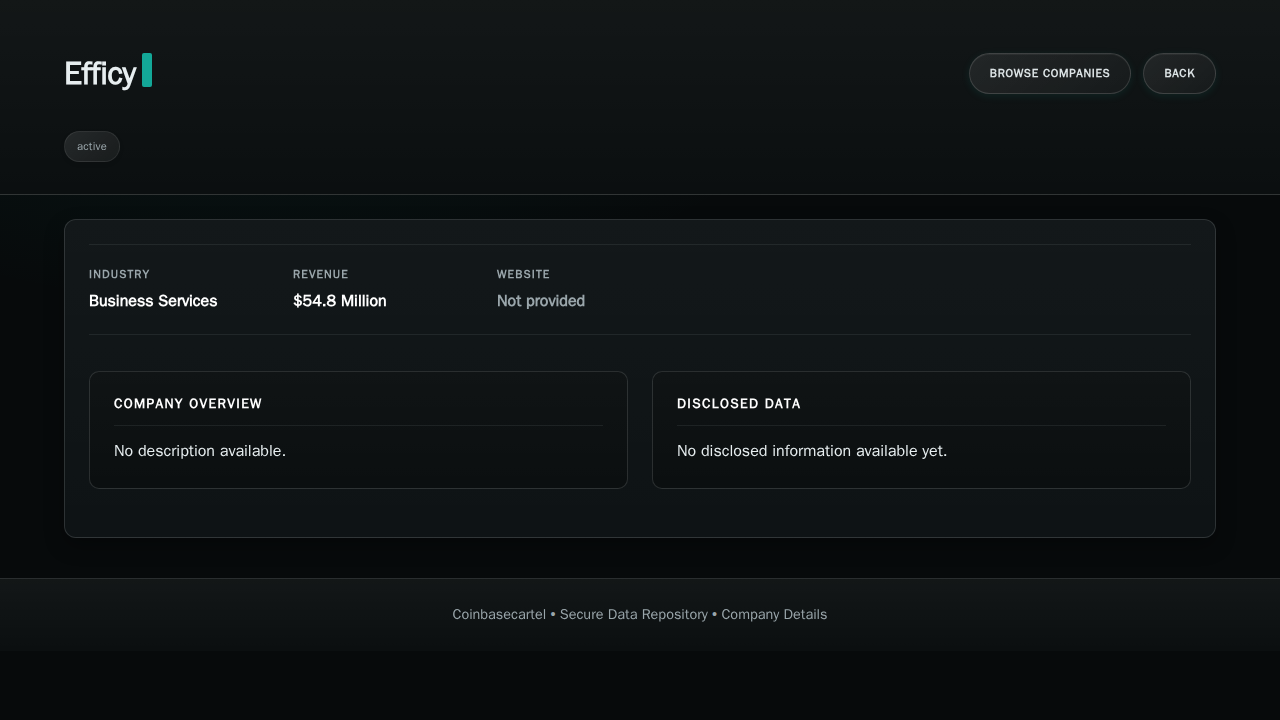Click Coinbasecartel in the footer
This screenshot has height=720, width=1280.
coord(498,614)
